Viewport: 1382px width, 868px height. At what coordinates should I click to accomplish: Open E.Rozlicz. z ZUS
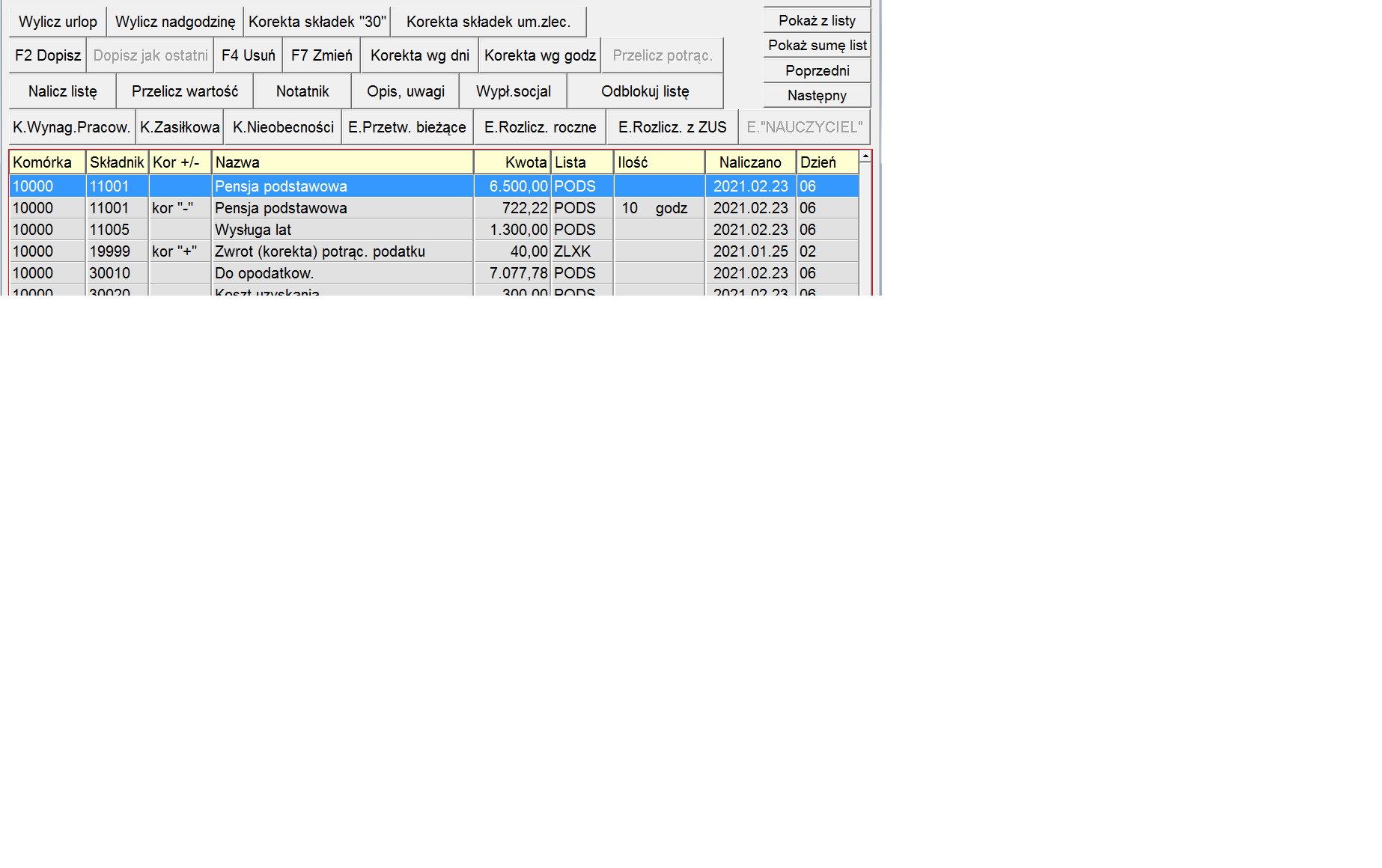click(672, 127)
